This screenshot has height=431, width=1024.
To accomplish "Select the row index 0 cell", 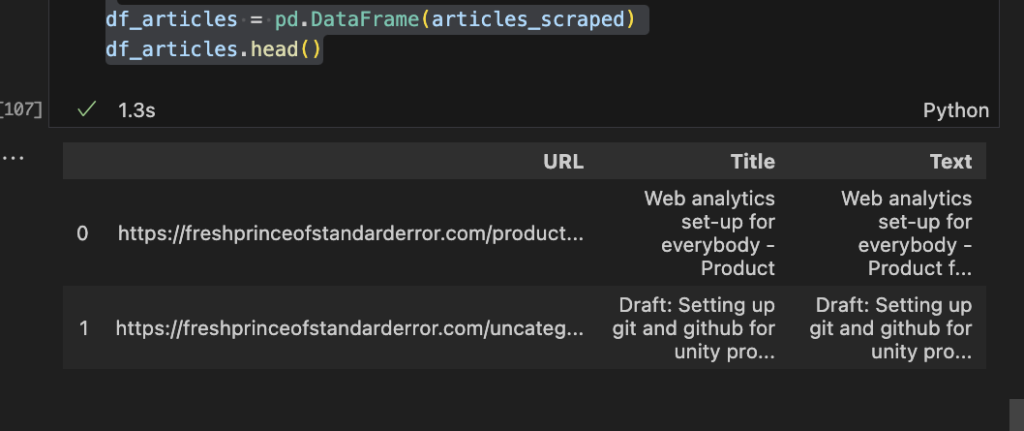I will 82,233.
